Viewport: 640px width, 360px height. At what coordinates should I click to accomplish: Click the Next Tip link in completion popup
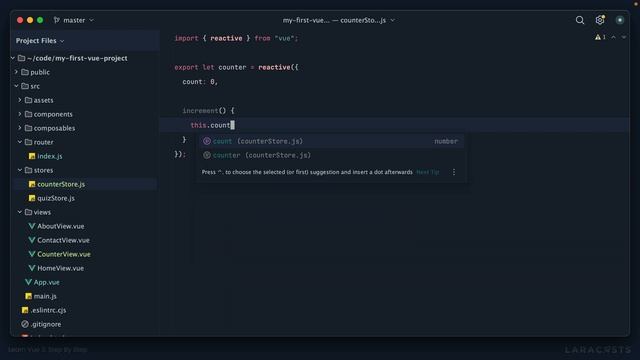point(428,172)
